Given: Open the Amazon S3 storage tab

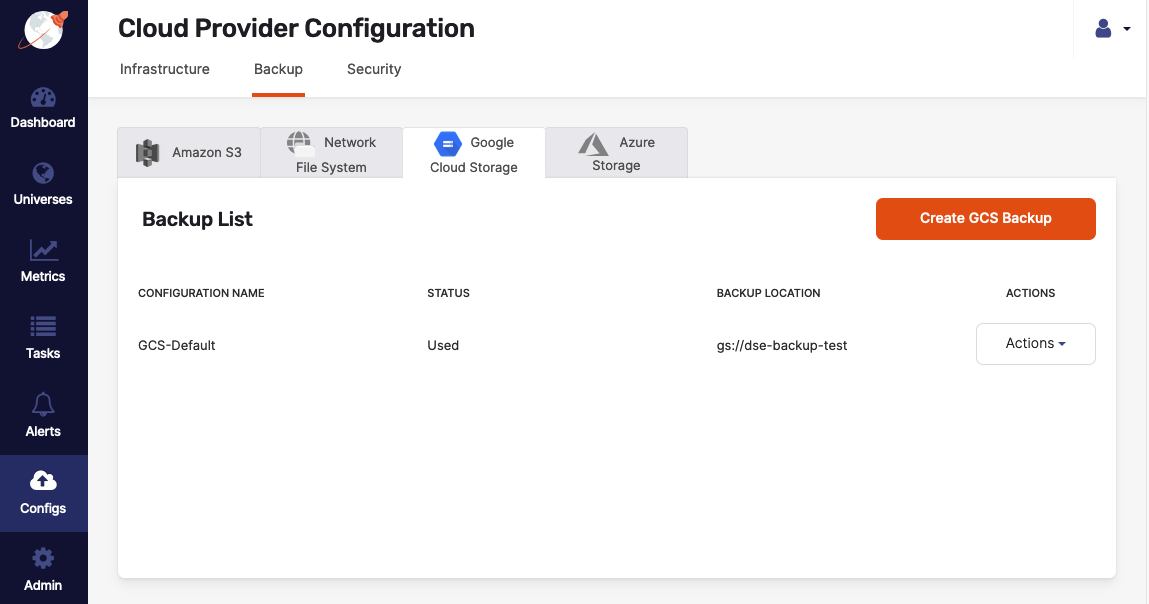Looking at the screenshot, I should [x=189, y=153].
